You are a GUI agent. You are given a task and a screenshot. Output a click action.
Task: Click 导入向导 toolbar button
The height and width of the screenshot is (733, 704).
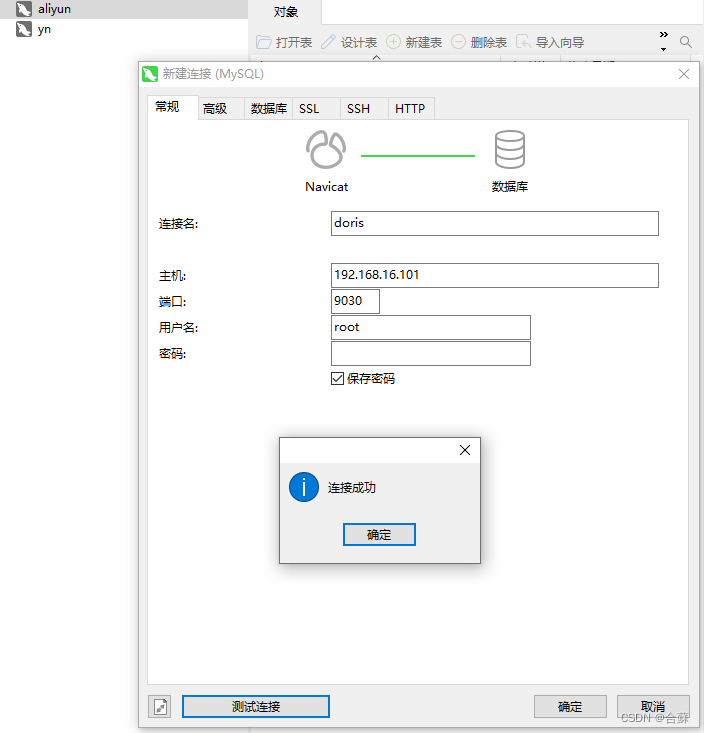pos(550,43)
